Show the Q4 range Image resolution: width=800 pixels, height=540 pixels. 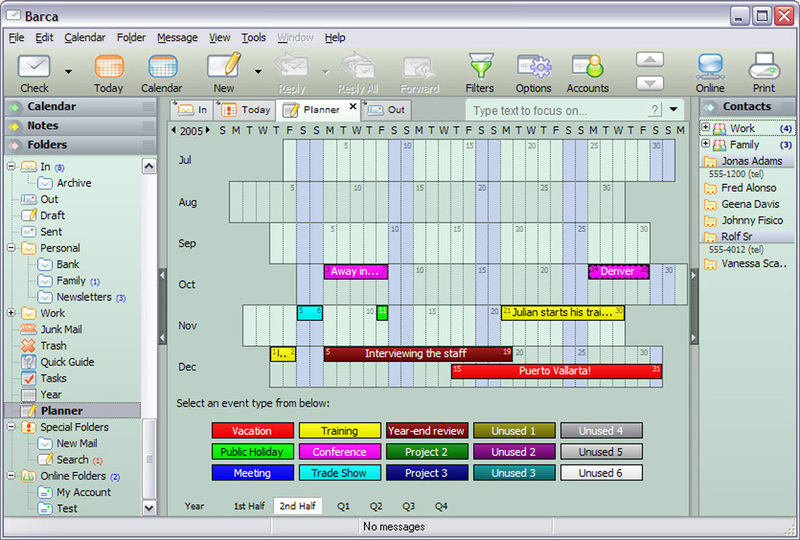[x=441, y=506]
